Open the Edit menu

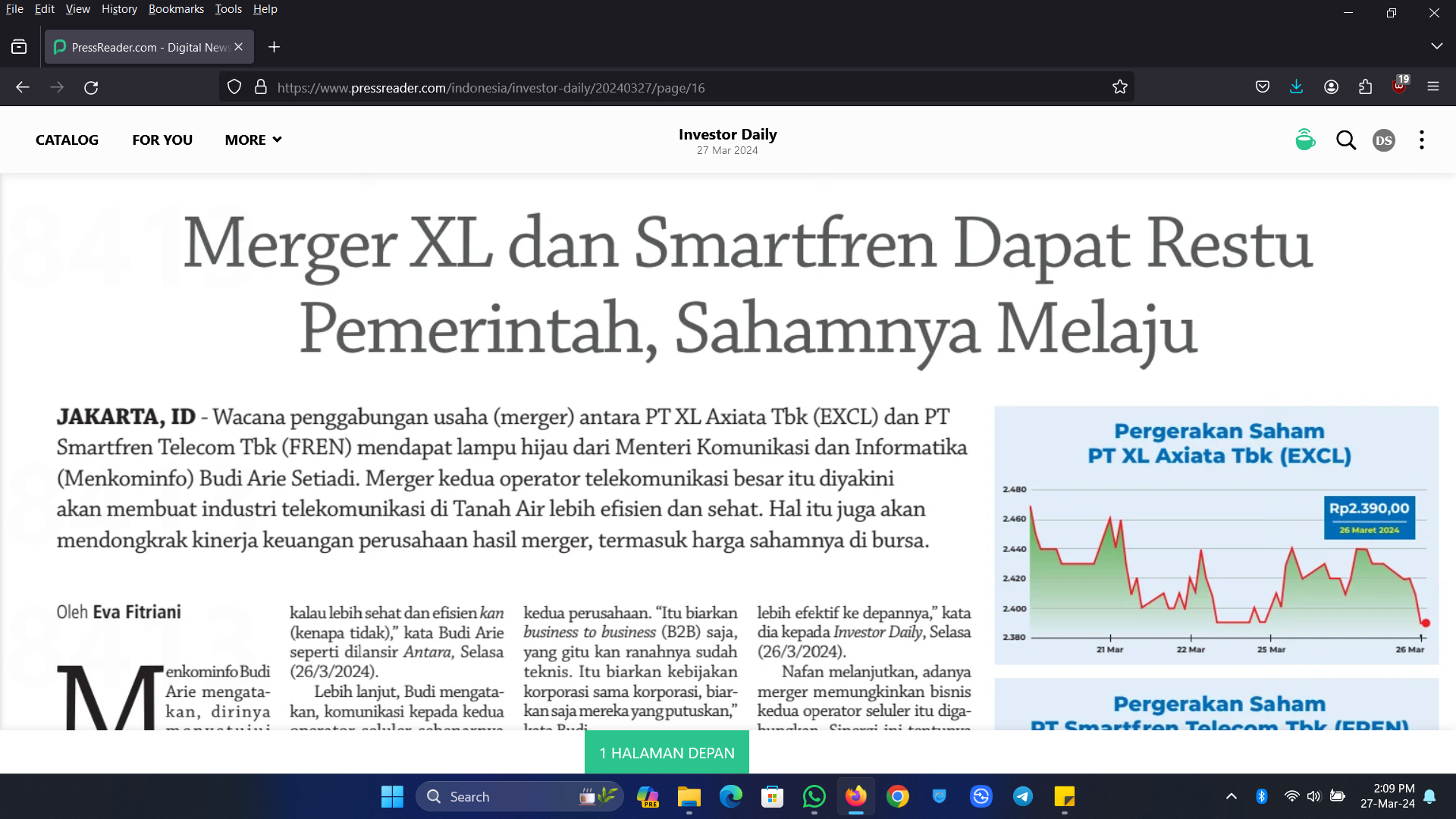click(x=45, y=9)
